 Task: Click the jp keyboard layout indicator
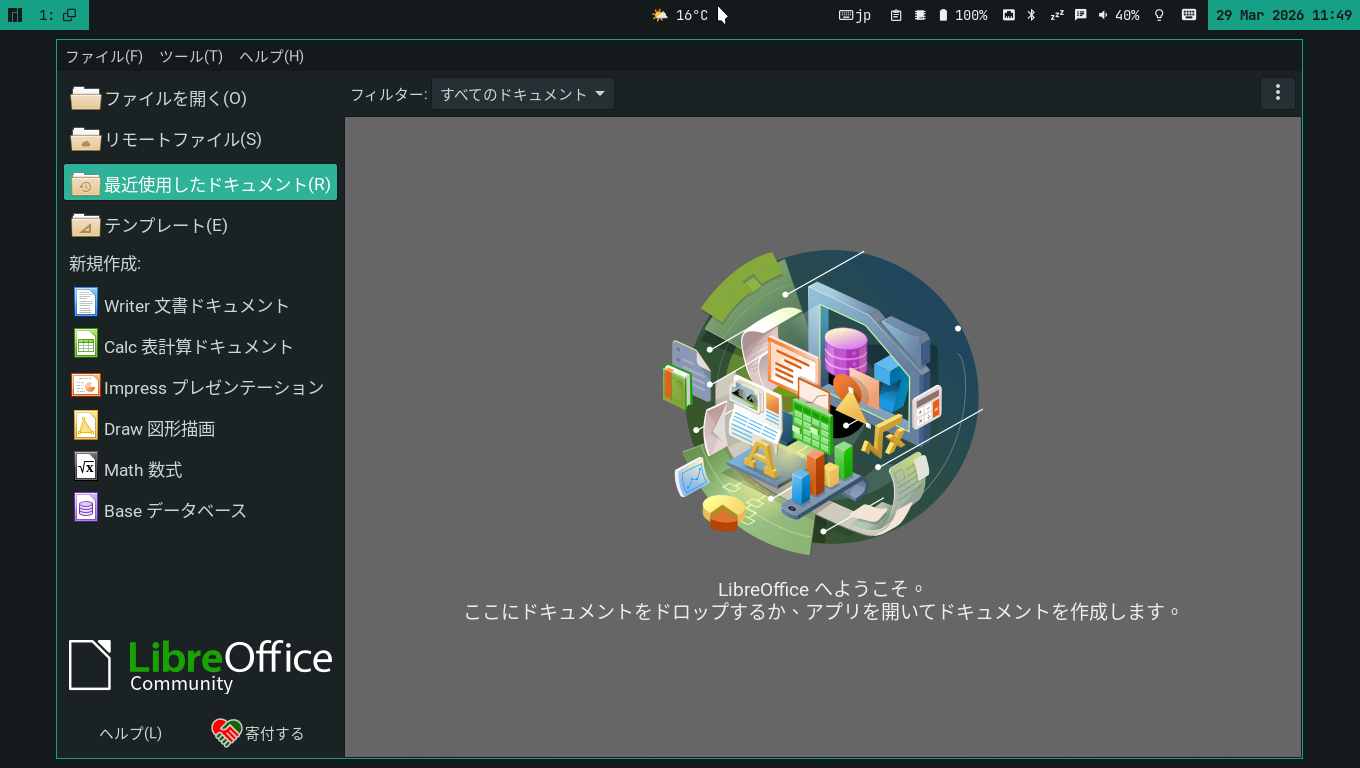tap(855, 15)
